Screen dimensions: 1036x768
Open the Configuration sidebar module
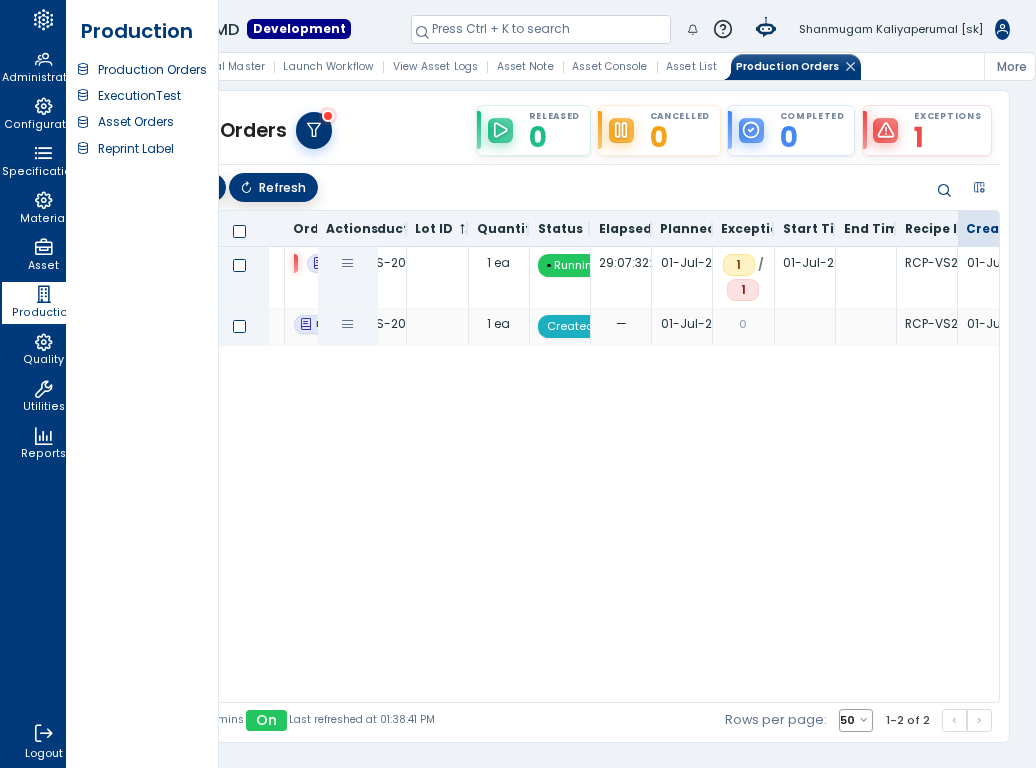click(x=34, y=115)
